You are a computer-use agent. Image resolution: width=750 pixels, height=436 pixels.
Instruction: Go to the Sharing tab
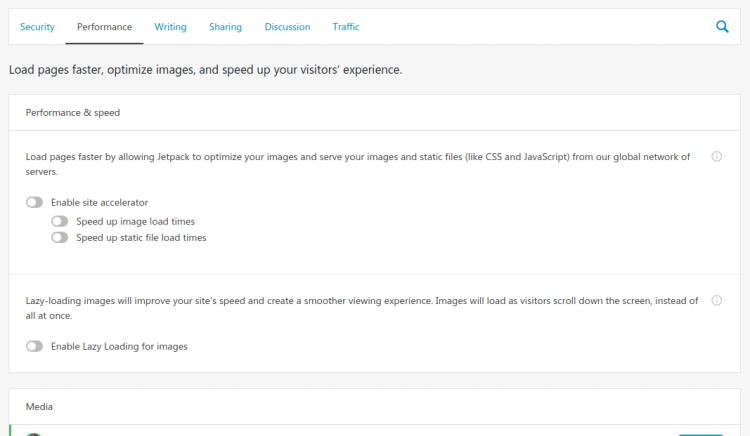(x=225, y=27)
